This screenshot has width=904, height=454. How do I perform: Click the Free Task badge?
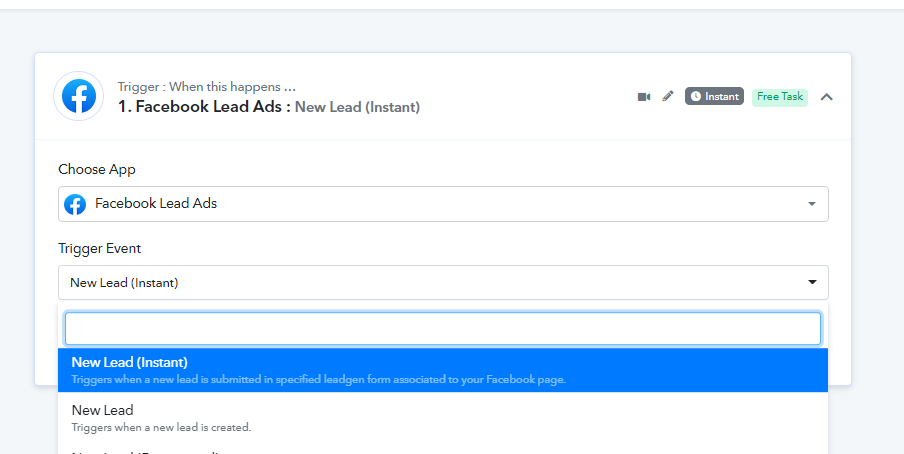click(x=779, y=96)
